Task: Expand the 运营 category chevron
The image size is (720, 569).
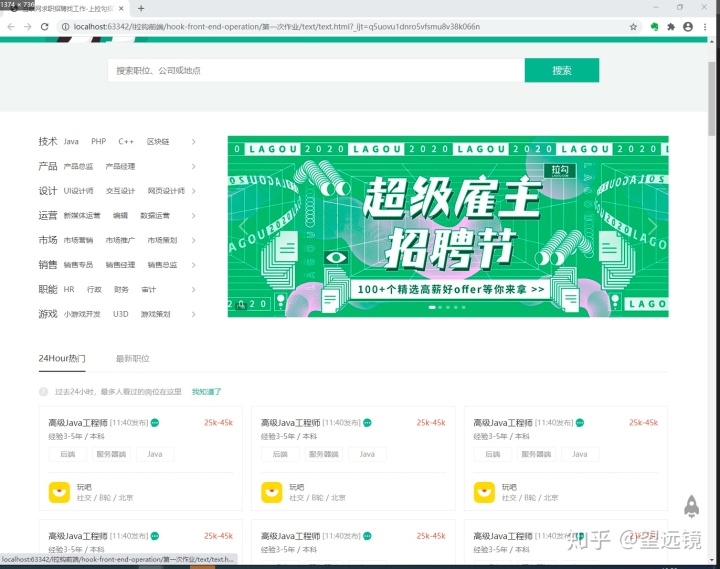Action: pos(193,216)
